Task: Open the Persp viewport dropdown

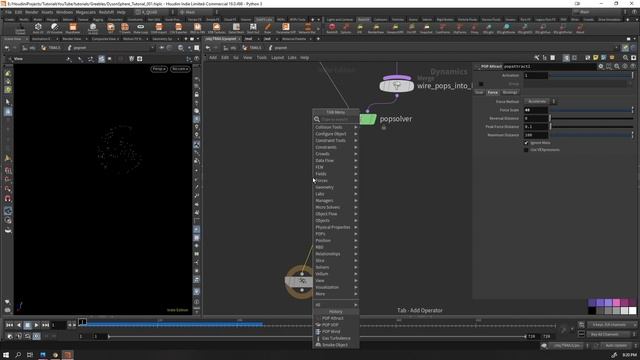Action: (x=159, y=69)
